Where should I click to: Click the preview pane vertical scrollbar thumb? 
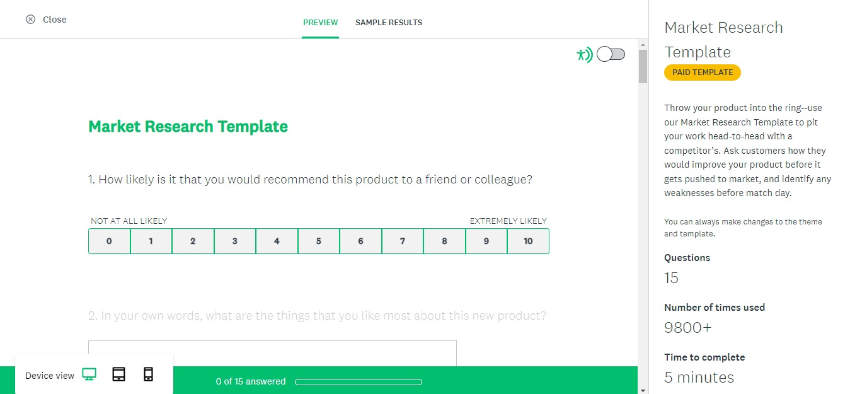[643, 66]
